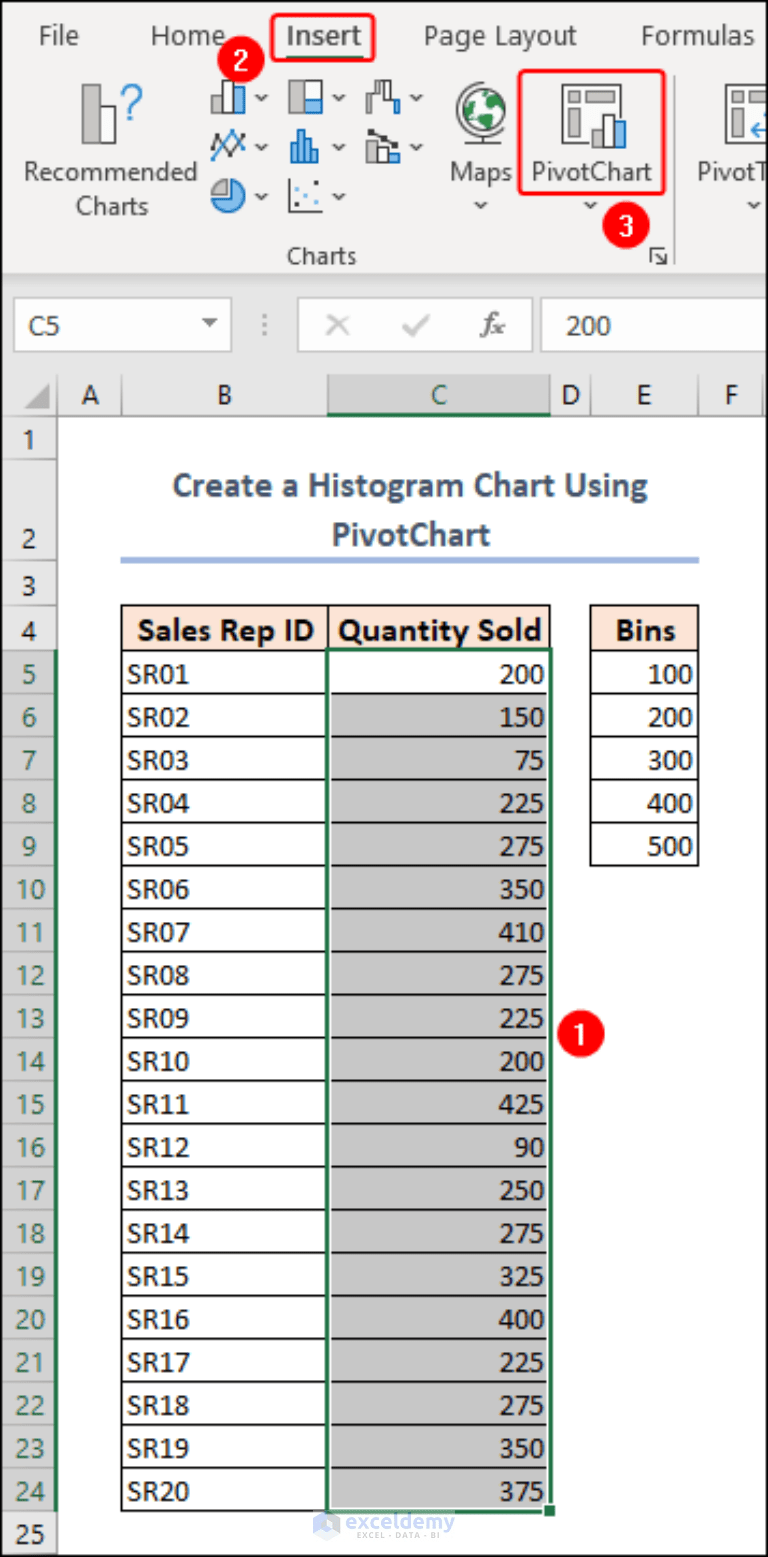Open the Maps dropdown arrow

(479, 203)
